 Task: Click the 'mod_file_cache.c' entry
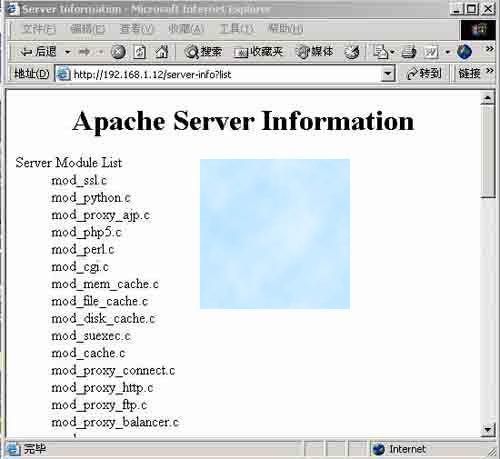99,301
